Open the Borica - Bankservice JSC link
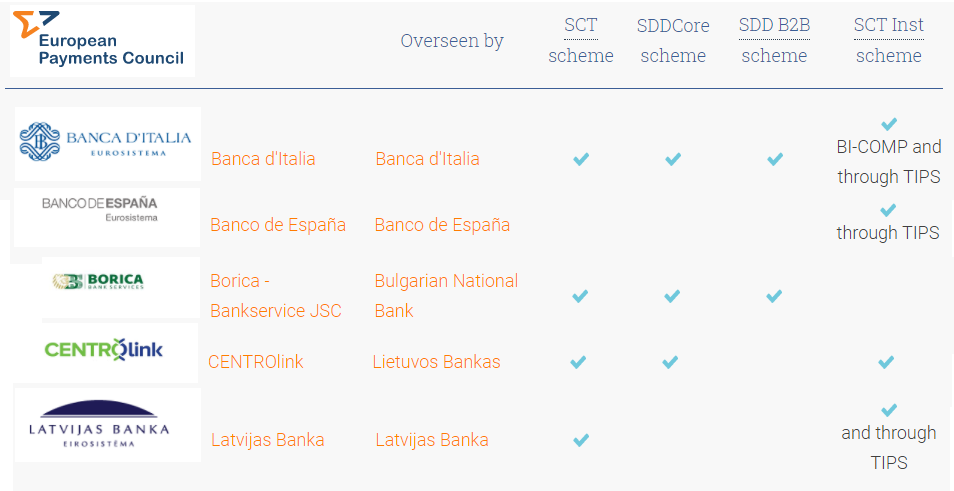Screen dimensions: 954x491 click(x=276, y=296)
